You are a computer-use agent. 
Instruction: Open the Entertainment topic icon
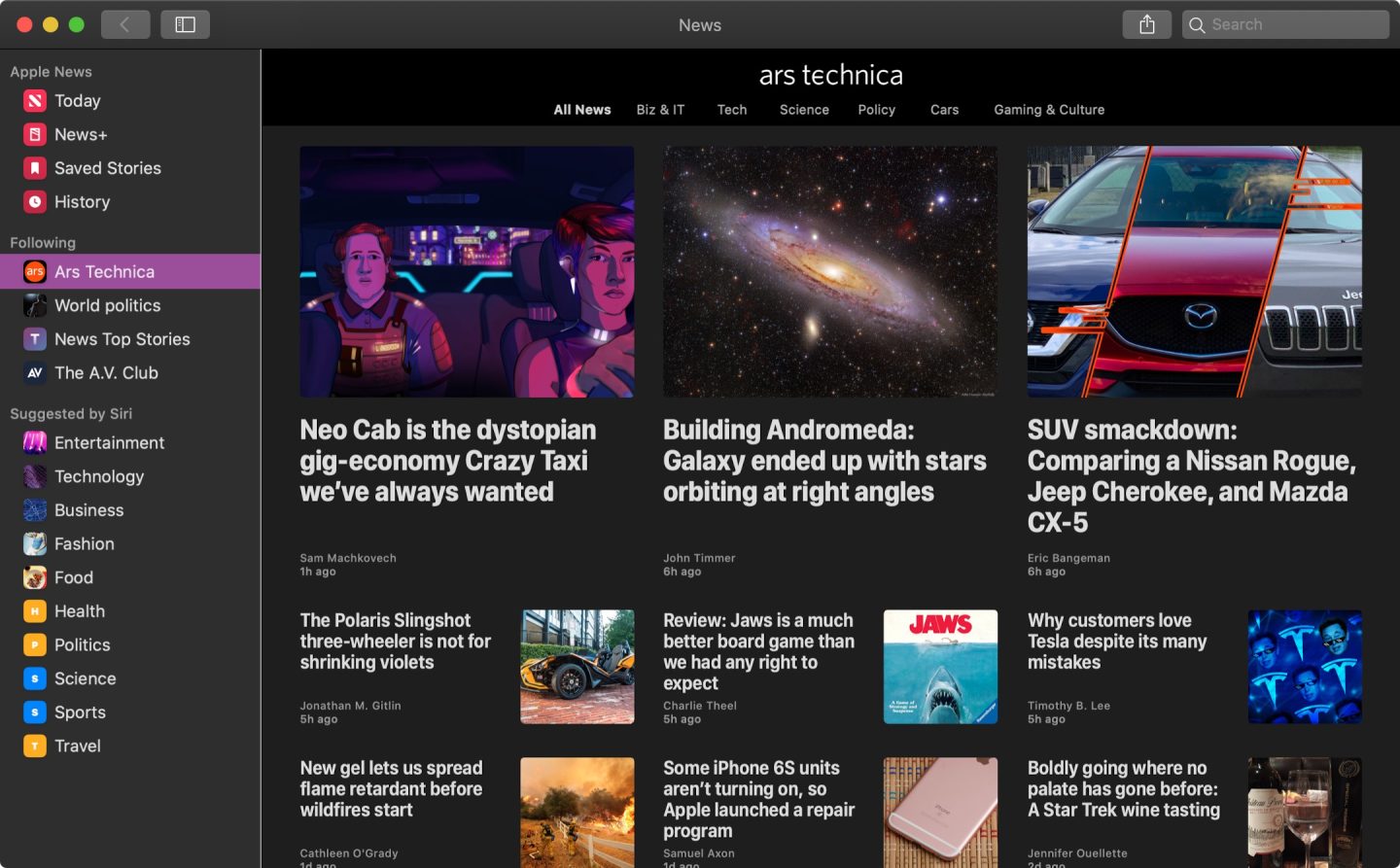pyautogui.click(x=35, y=443)
